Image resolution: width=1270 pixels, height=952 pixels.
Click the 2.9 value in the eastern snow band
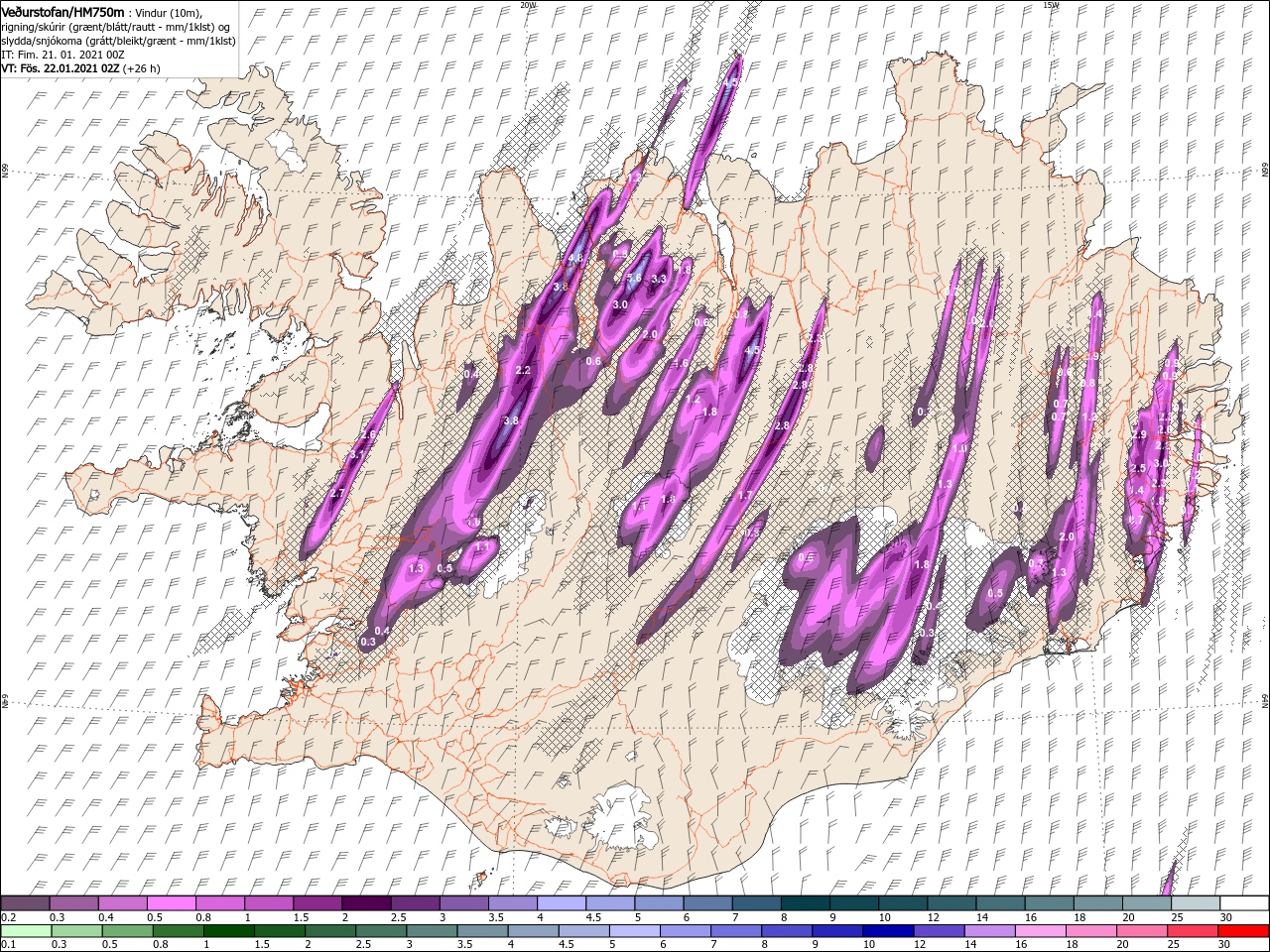click(1139, 434)
